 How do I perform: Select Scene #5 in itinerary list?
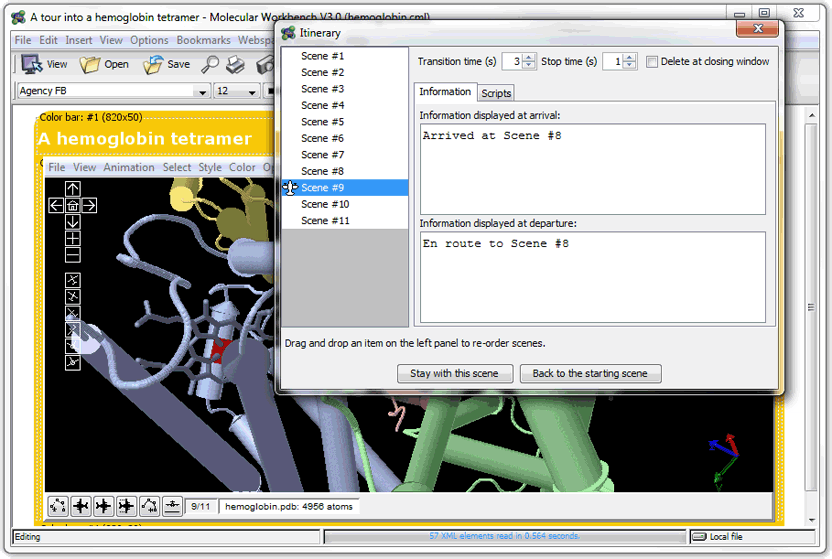click(345, 121)
